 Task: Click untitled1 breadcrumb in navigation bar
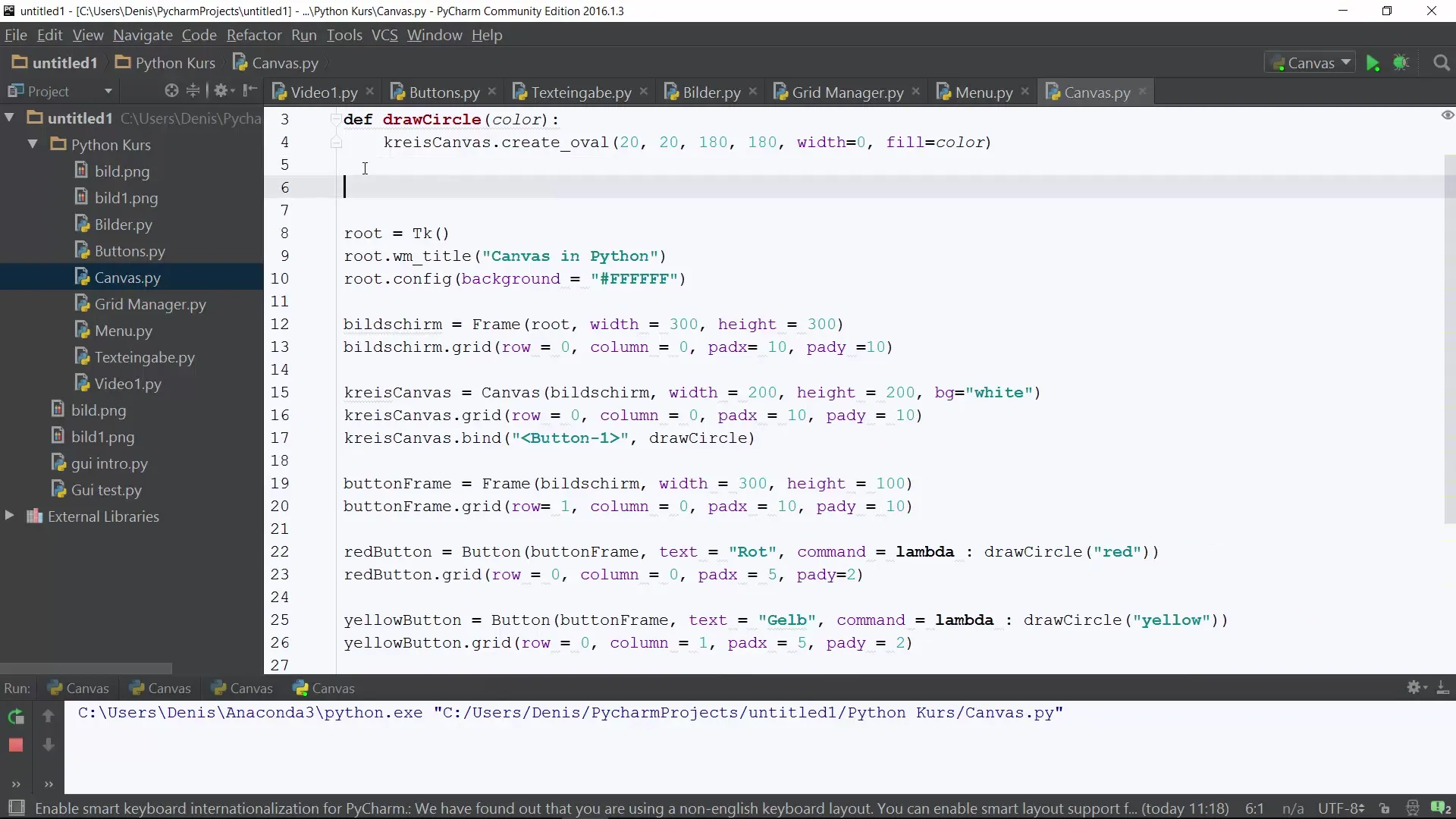click(55, 63)
